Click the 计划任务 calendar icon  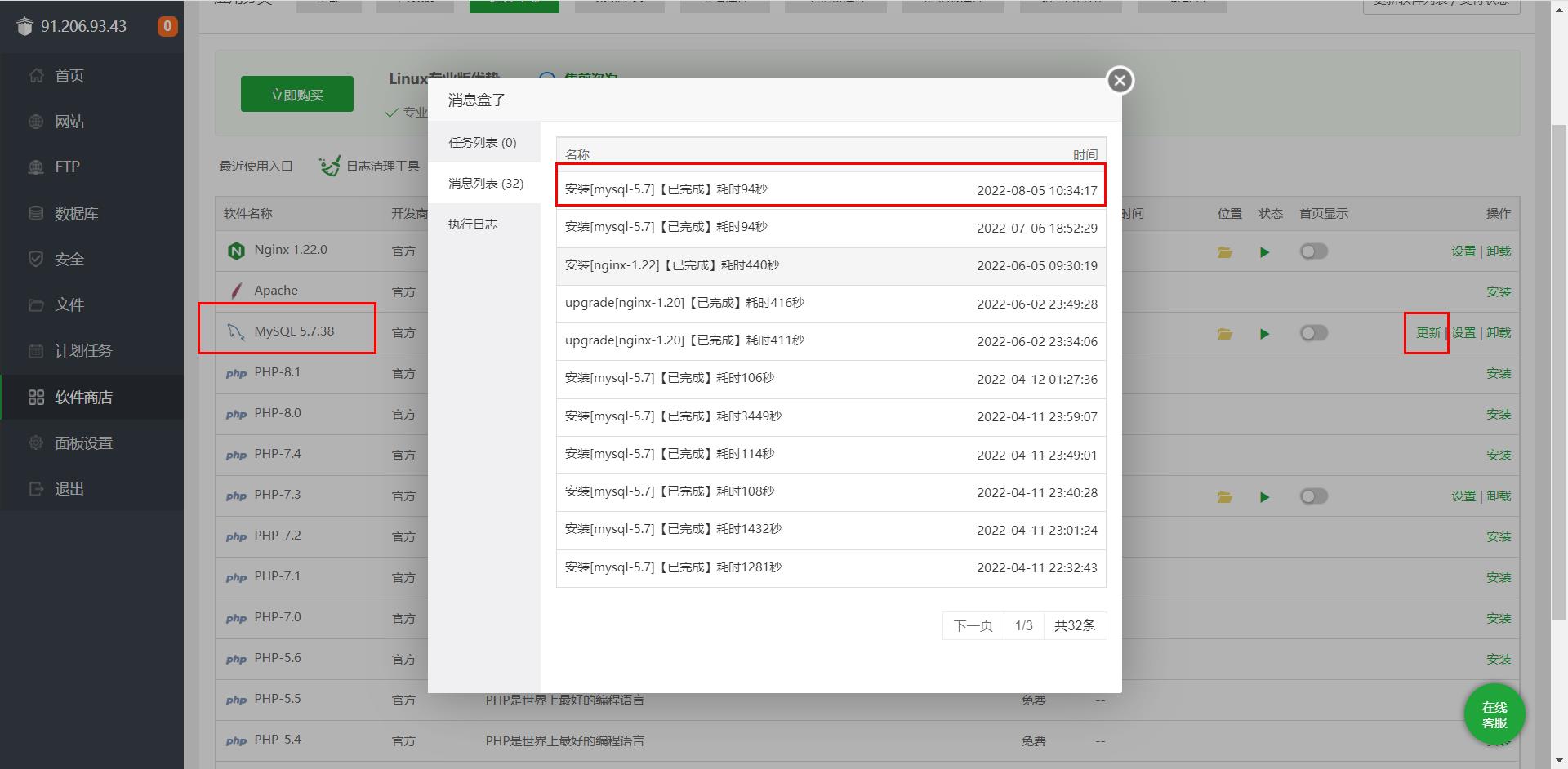click(x=36, y=351)
